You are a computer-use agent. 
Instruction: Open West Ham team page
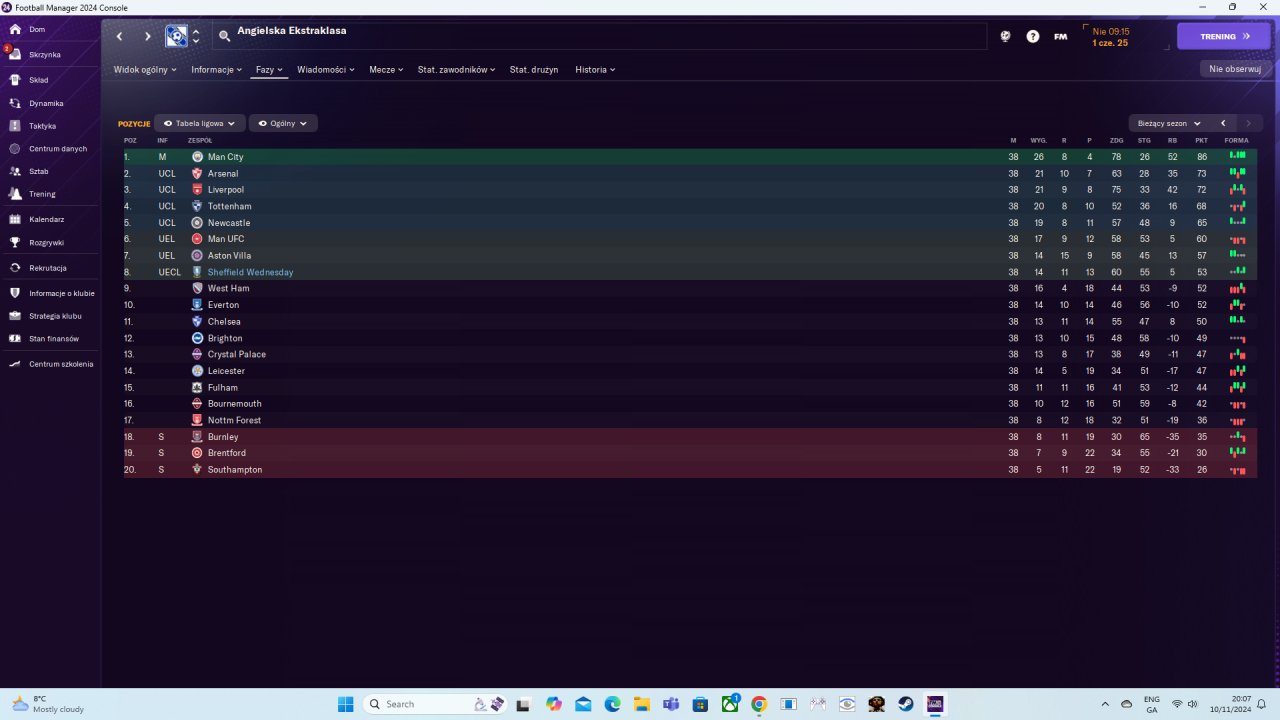click(x=229, y=289)
